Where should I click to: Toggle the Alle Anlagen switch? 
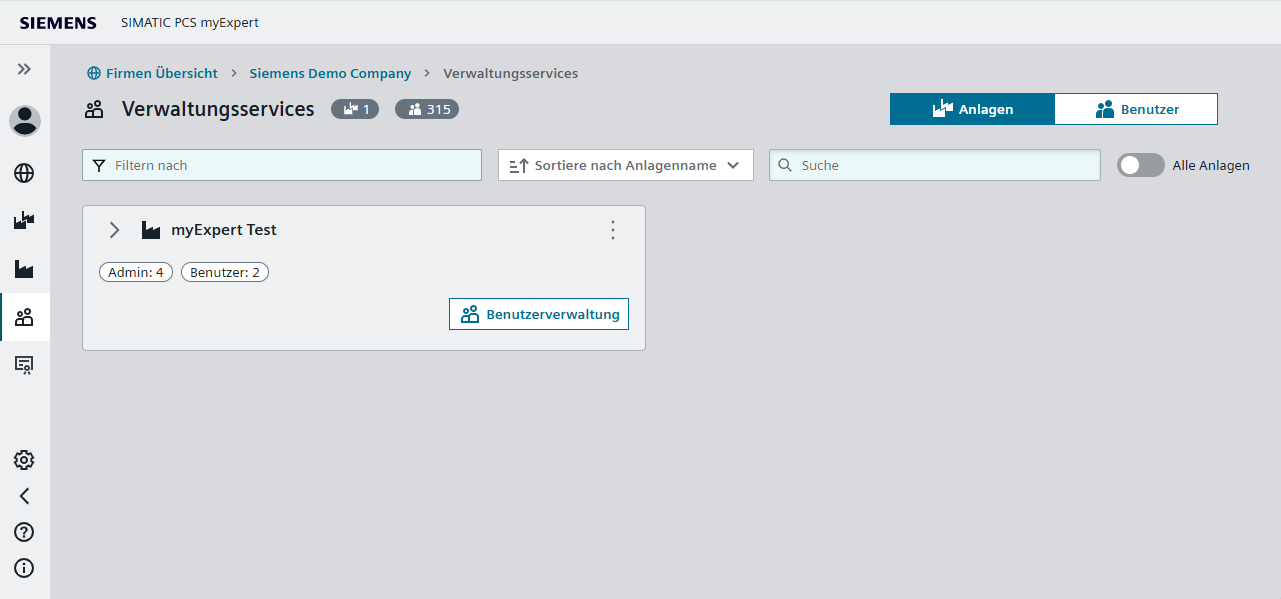(1140, 166)
